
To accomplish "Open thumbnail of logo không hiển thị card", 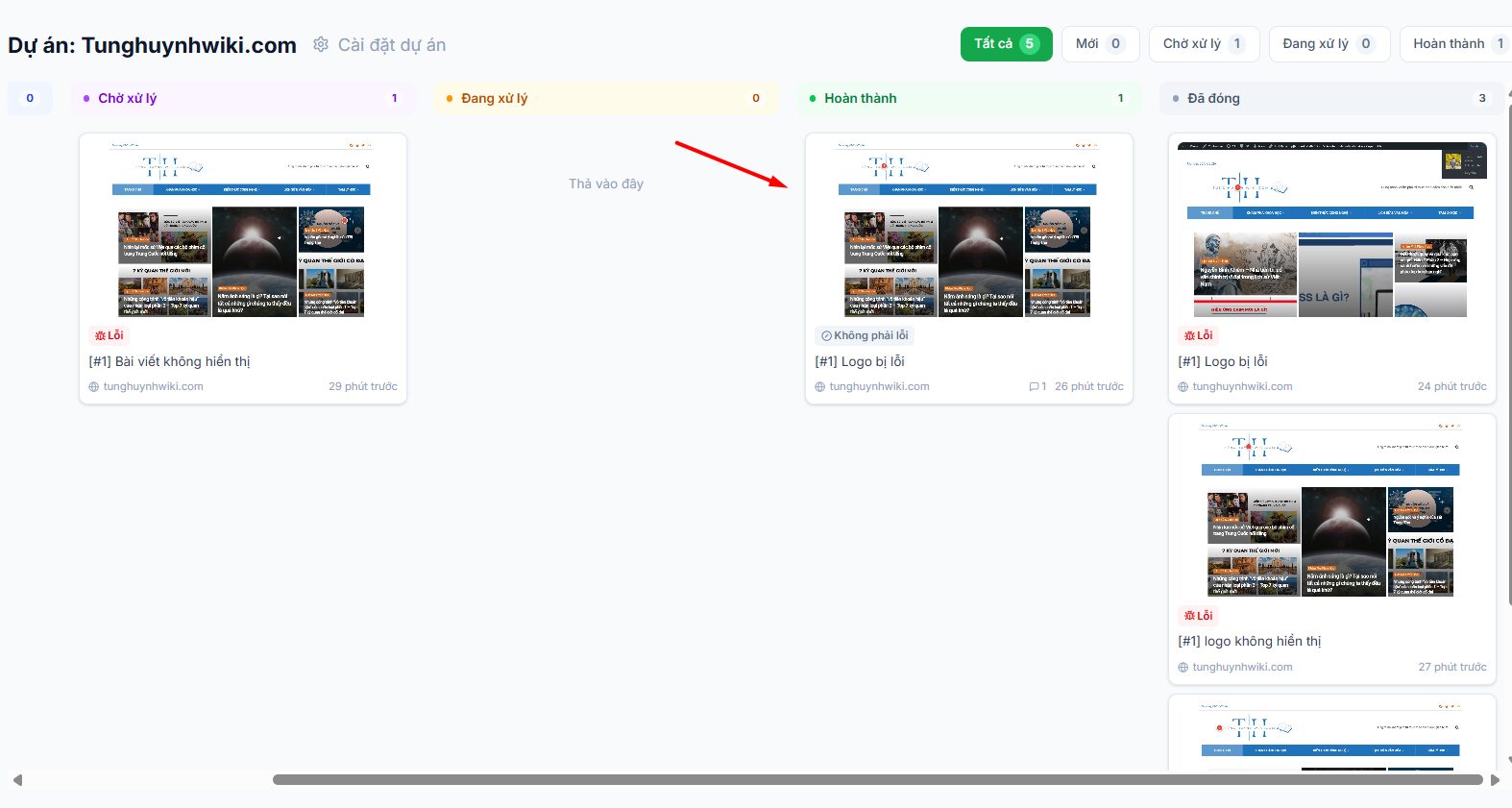I will [1331, 510].
